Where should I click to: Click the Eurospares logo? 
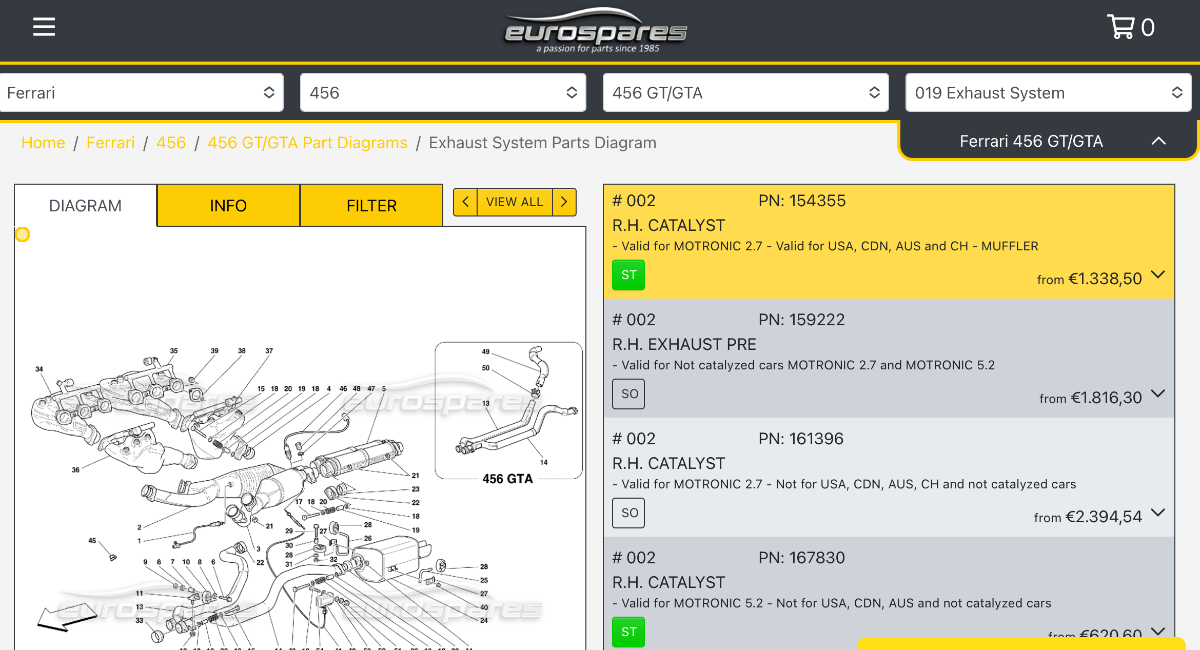[596, 31]
